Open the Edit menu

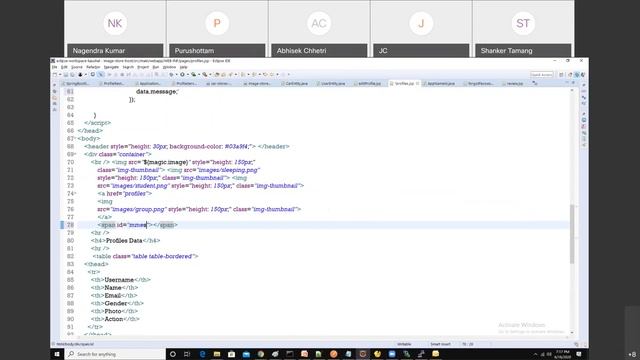tap(64, 67)
